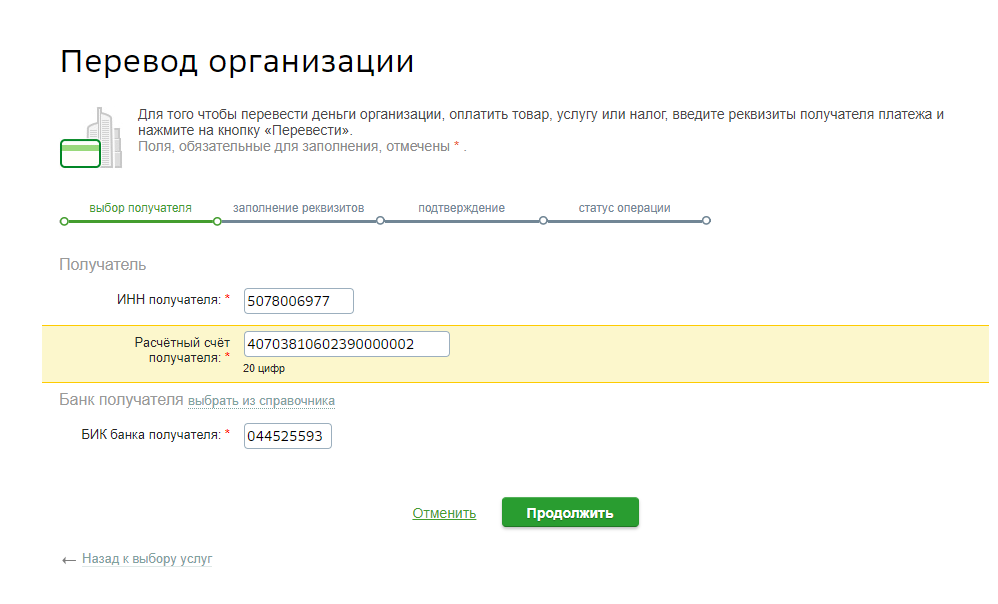Click the 'ИНН получателя:' label
998x604 pixels.
(169, 300)
